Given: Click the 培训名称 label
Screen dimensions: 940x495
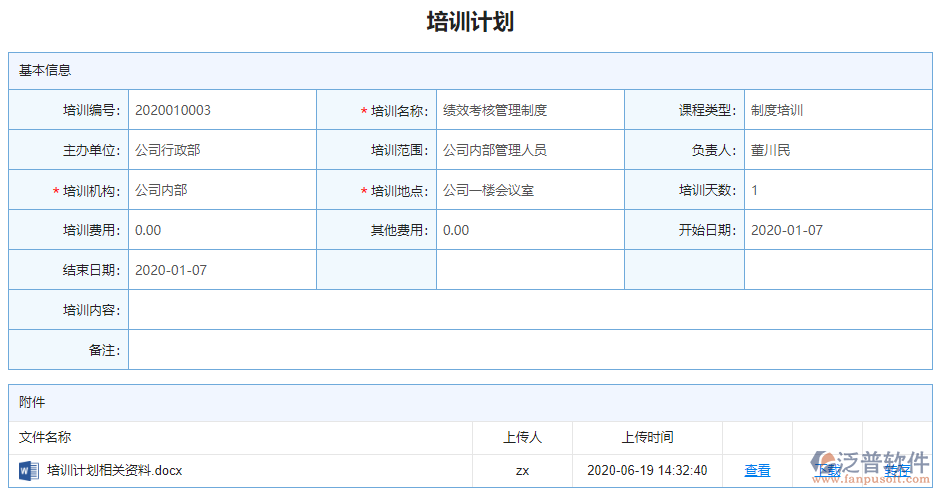Looking at the screenshot, I should [x=399, y=111].
